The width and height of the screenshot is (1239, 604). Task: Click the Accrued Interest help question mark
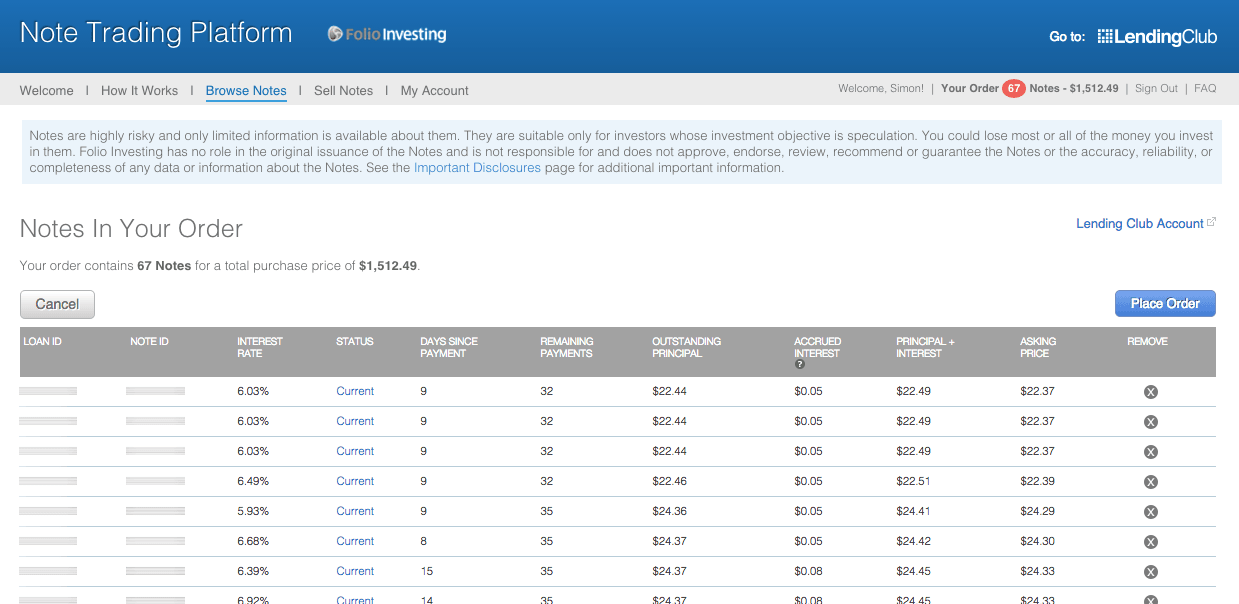tap(800, 365)
